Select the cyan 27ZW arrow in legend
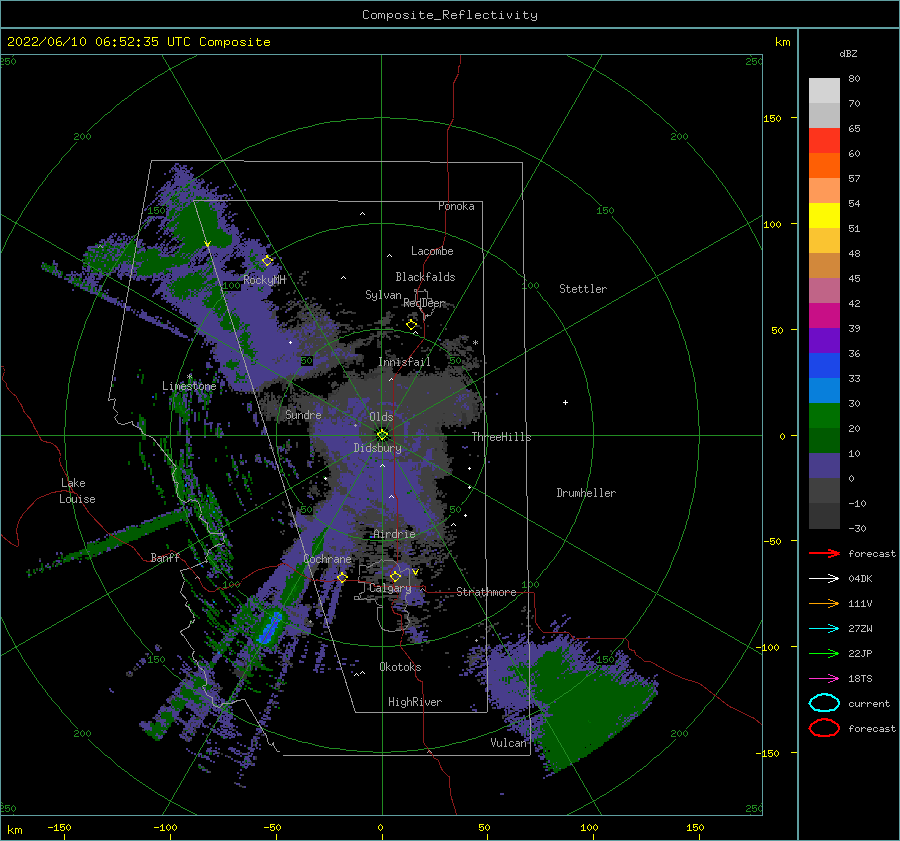This screenshot has height=841, width=900. tap(824, 629)
